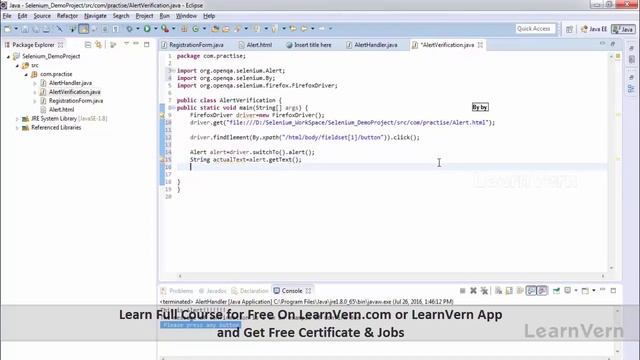Click the Console view tab

[x=292, y=291]
